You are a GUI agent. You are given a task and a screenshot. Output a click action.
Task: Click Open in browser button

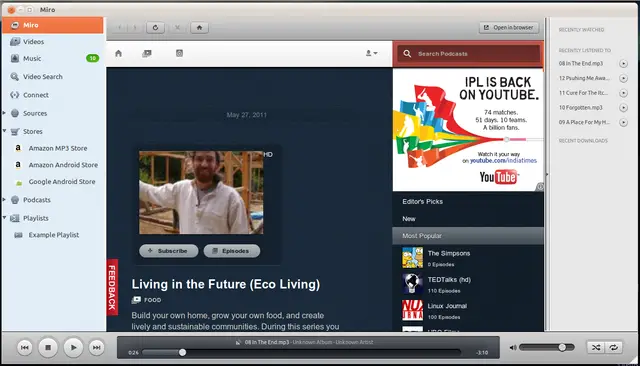pyautogui.click(x=509, y=27)
